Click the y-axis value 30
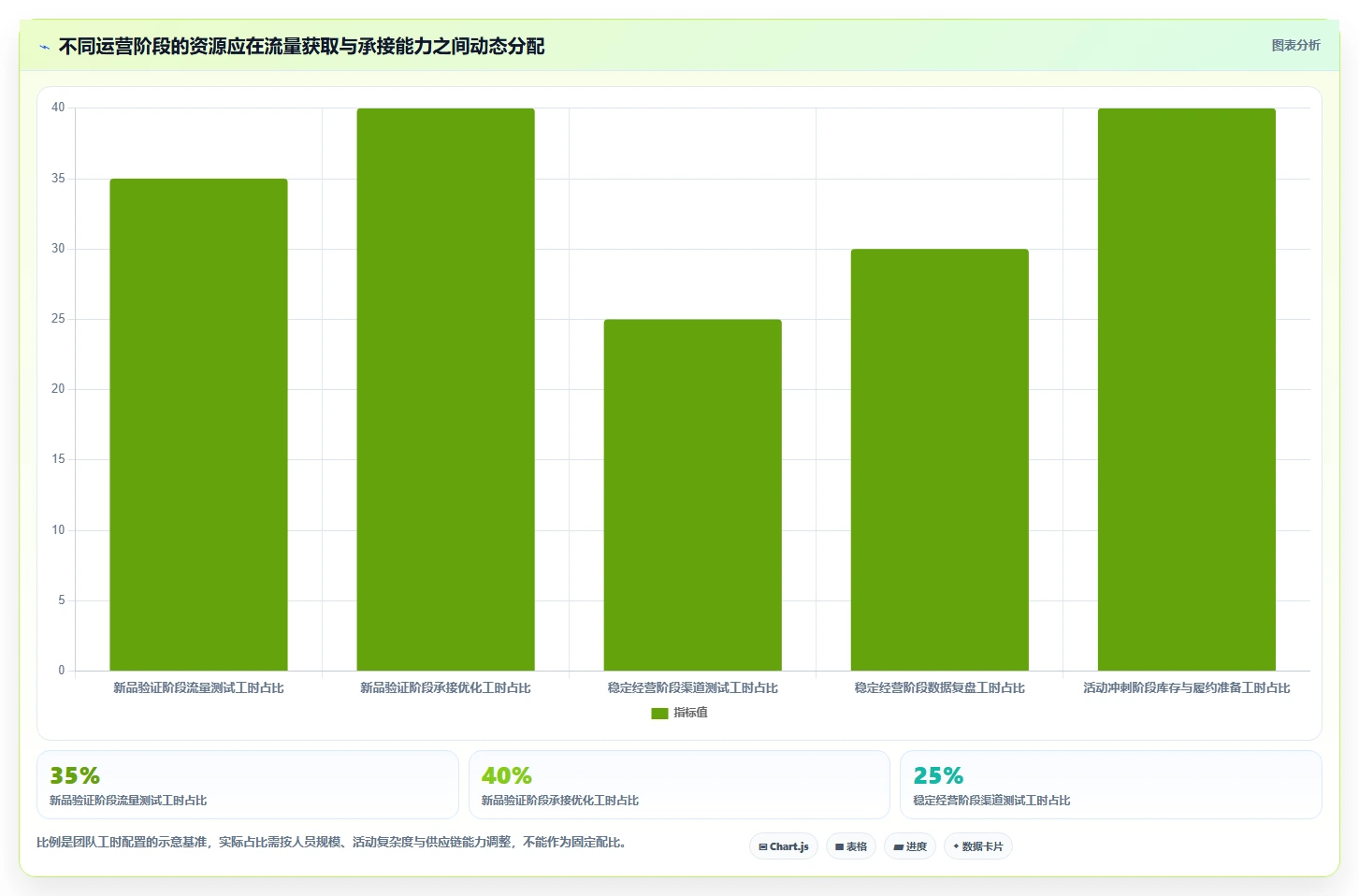Viewport: 1359px width, 896px height. (x=58, y=249)
